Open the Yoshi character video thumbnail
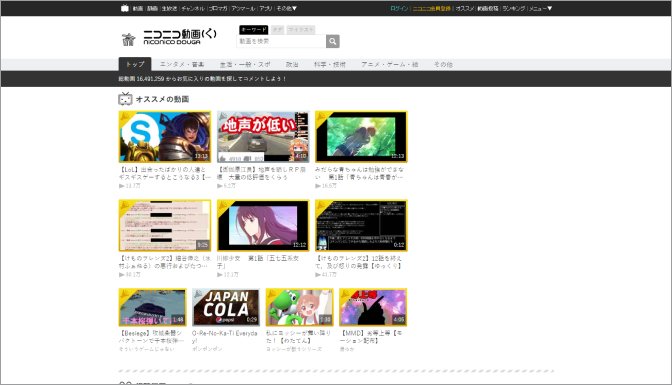The image size is (672, 385). [x=299, y=307]
